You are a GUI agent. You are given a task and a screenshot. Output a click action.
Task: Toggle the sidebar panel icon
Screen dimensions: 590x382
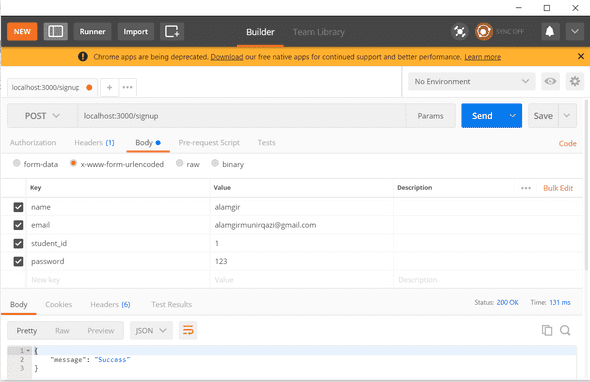(x=56, y=31)
